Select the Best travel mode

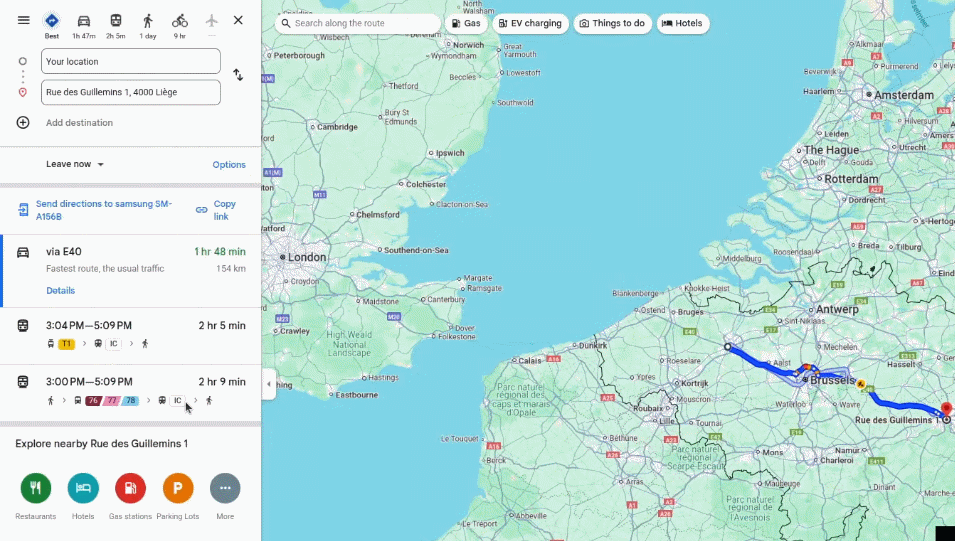(x=52, y=26)
